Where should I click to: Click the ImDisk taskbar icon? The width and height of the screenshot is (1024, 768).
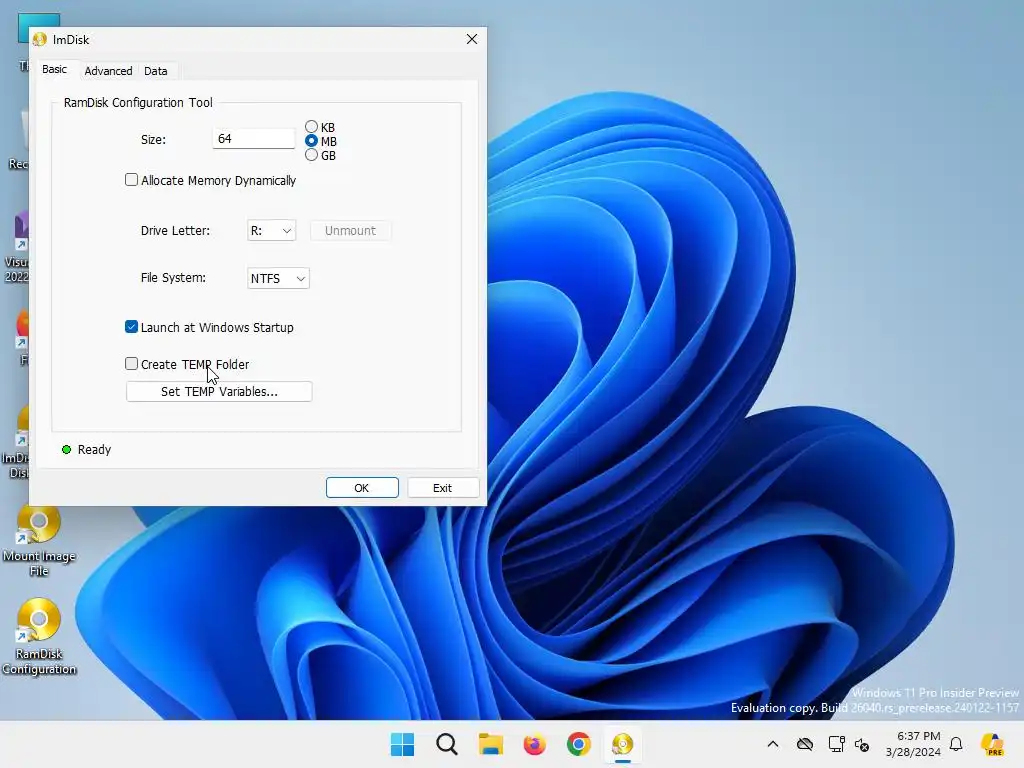622,744
